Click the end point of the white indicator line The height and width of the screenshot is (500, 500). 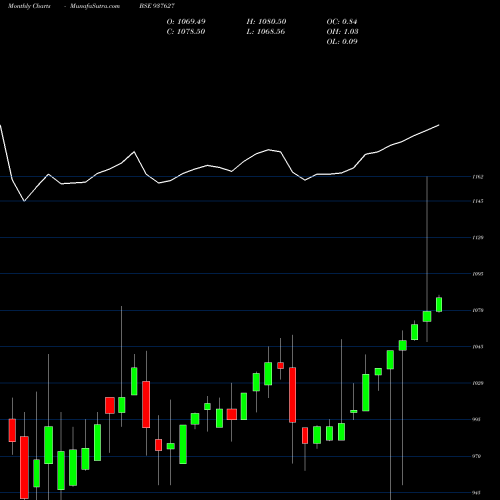[x=439, y=125]
